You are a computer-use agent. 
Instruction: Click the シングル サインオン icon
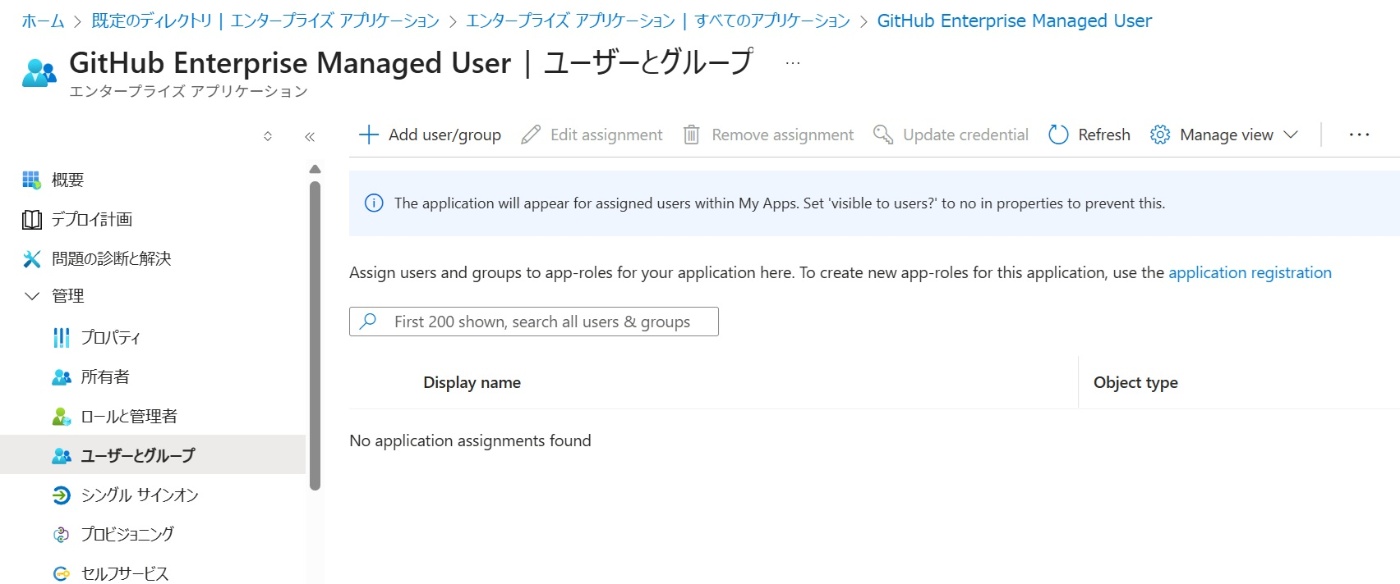click(61, 495)
